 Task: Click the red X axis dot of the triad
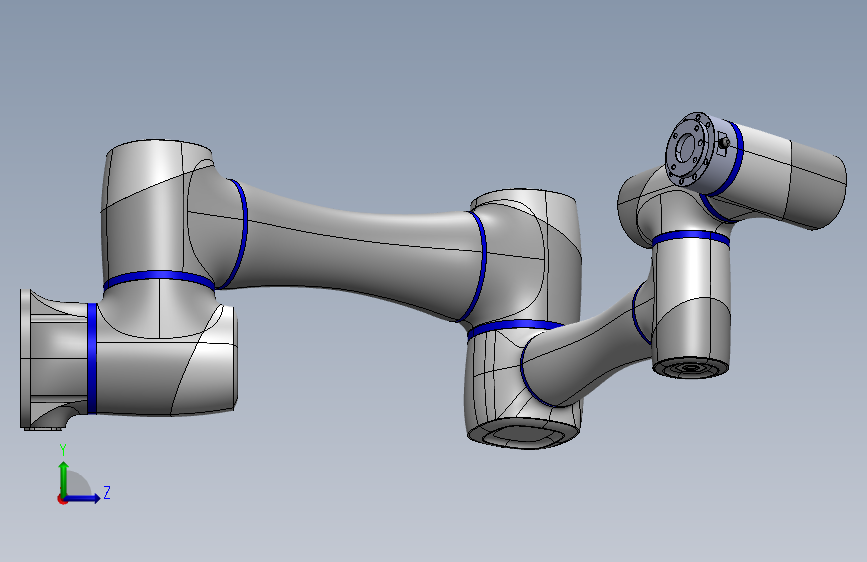[62, 499]
